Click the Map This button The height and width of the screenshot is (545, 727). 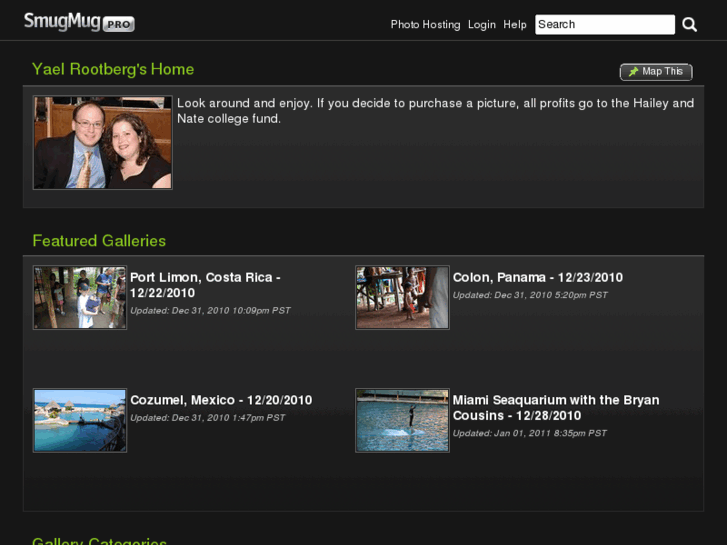click(x=656, y=72)
